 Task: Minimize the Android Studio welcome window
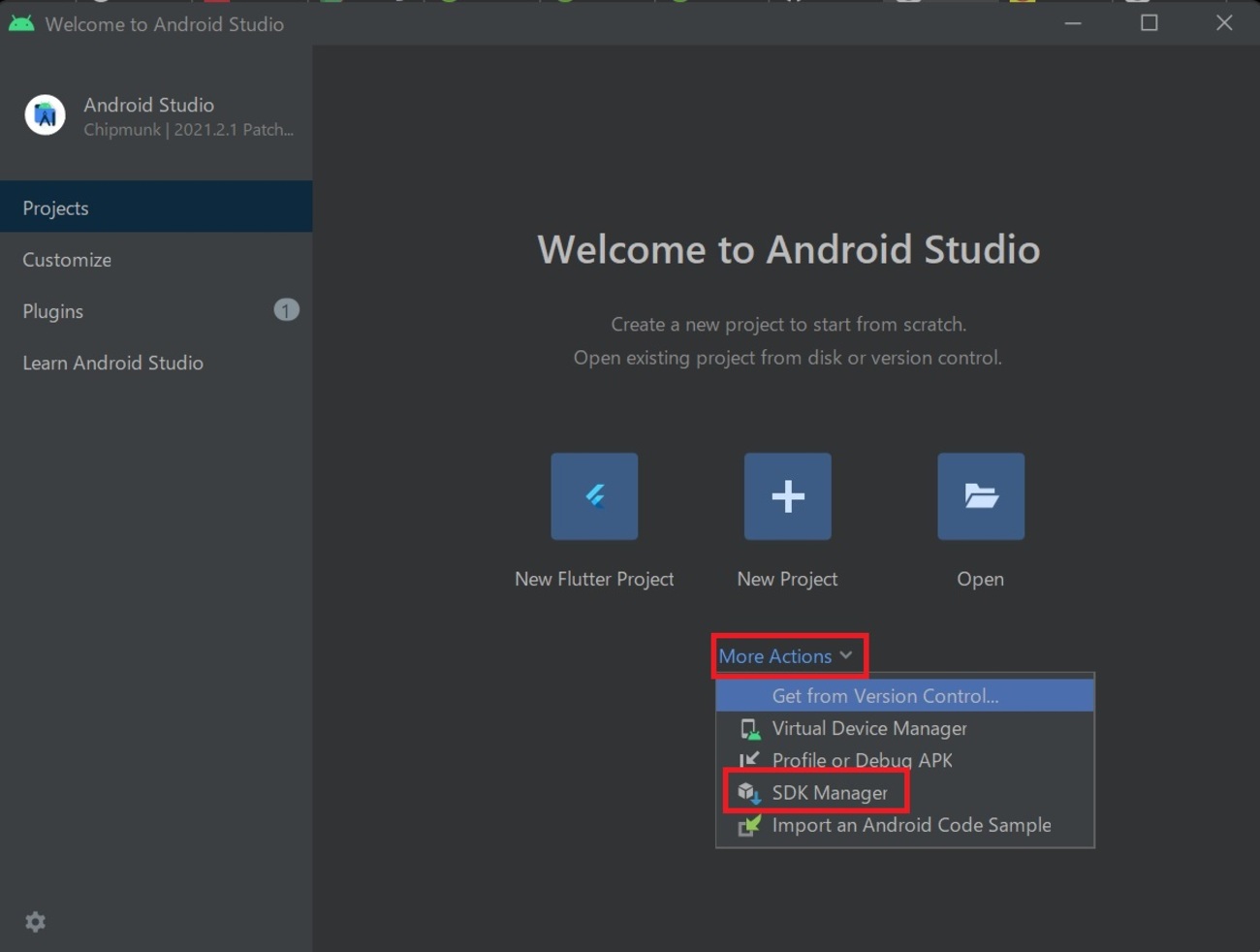coord(1073,23)
